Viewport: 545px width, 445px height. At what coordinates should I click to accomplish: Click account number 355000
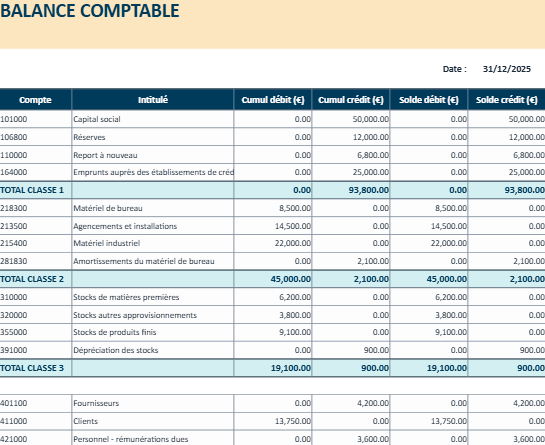[14, 332]
